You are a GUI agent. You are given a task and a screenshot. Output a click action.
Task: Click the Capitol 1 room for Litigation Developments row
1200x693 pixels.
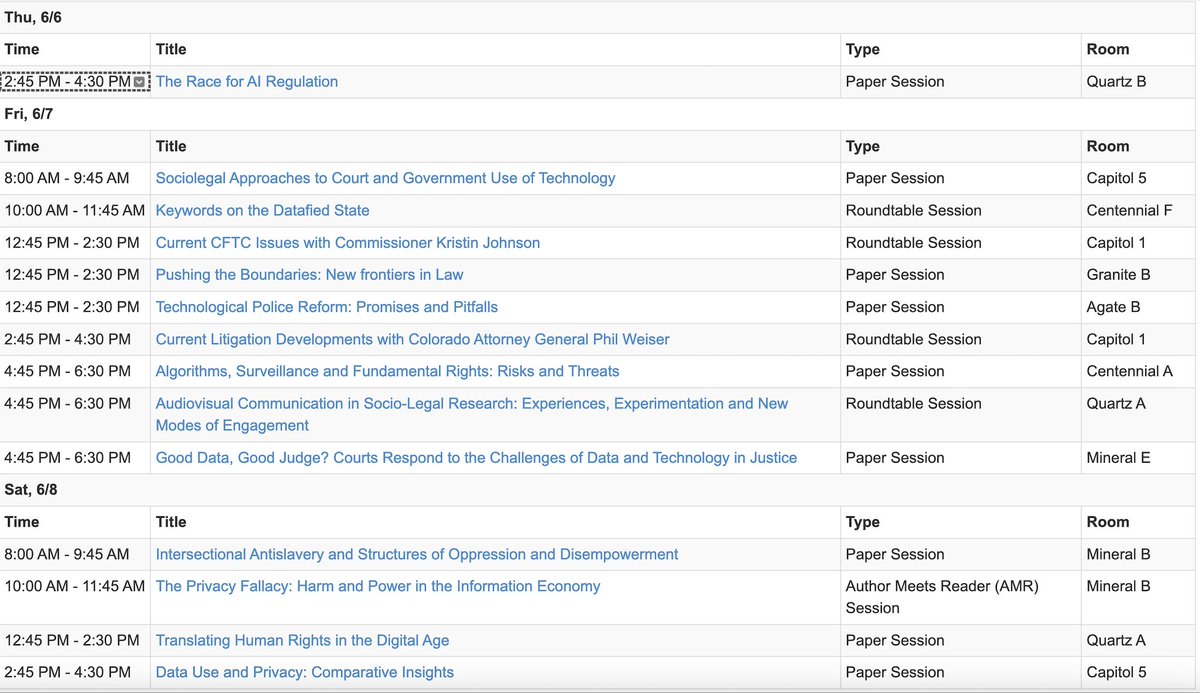coord(1117,339)
